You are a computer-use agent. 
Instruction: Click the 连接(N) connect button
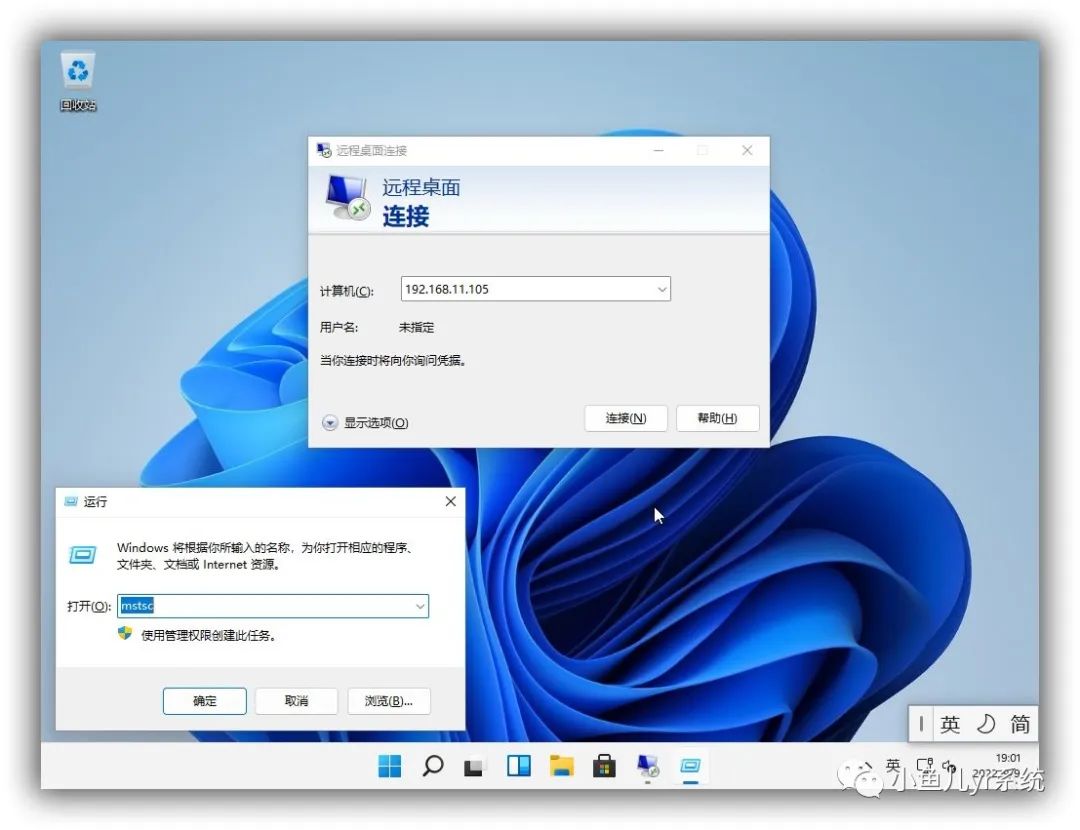(625, 418)
